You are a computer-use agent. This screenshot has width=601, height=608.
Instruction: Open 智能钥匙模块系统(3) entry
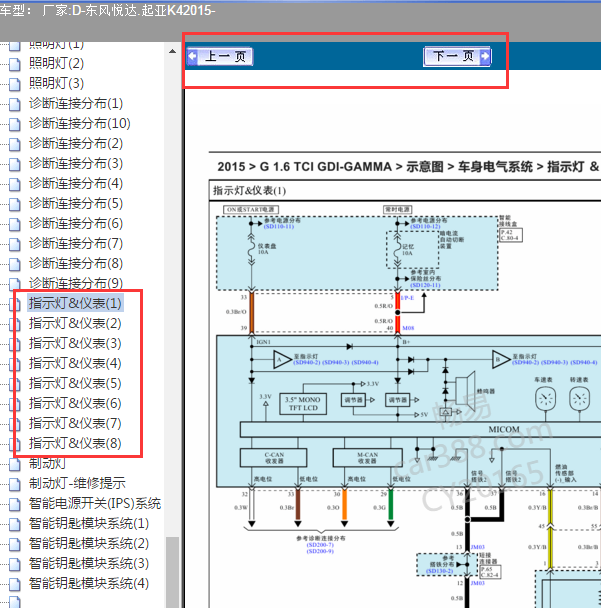click(x=89, y=564)
